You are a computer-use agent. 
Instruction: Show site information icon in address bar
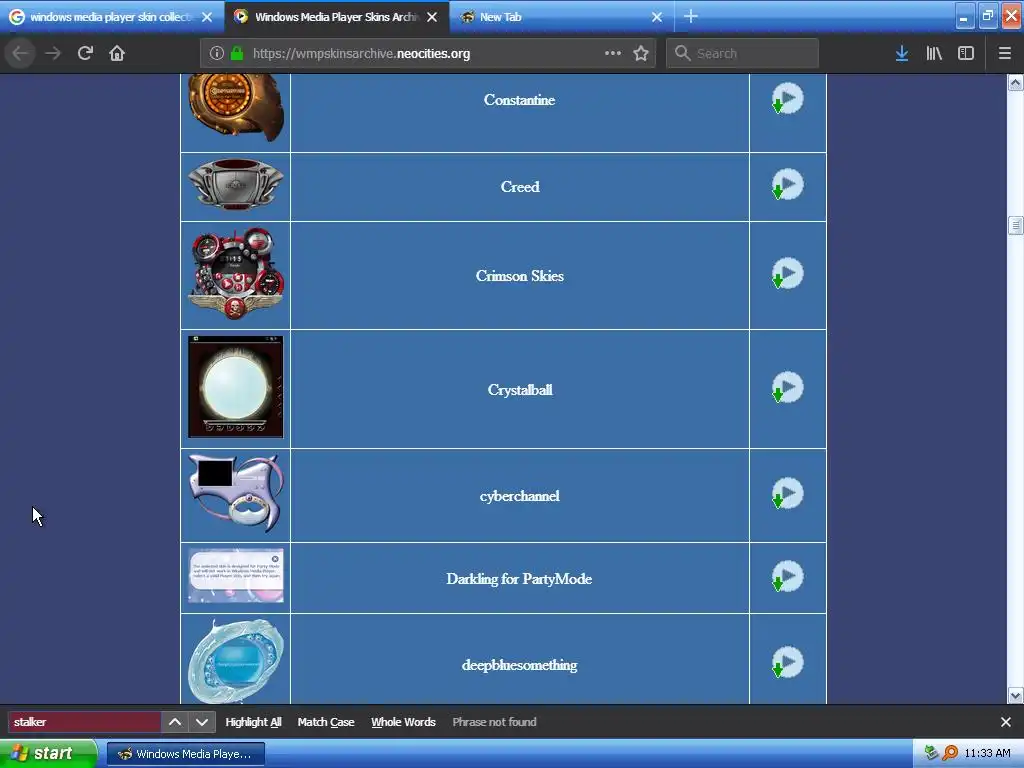[216, 54]
